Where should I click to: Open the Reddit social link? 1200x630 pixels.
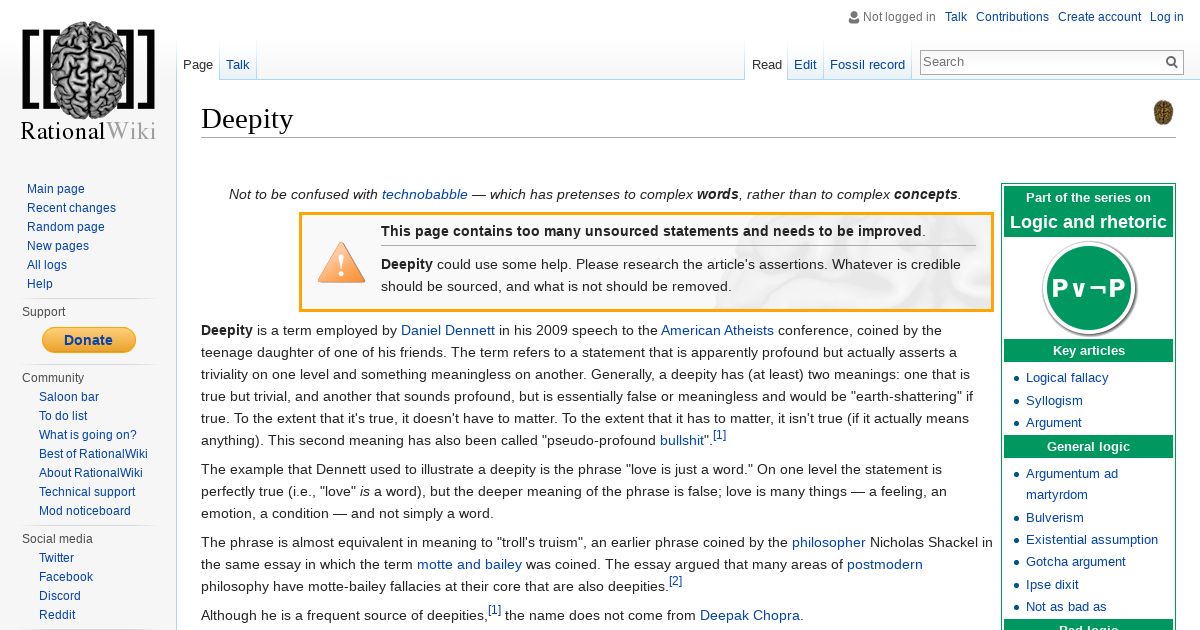(x=57, y=615)
